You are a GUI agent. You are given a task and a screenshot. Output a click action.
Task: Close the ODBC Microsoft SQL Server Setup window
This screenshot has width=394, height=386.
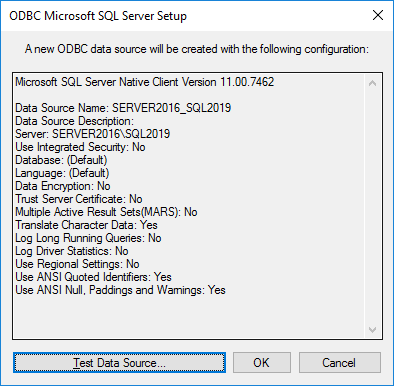tap(378, 15)
